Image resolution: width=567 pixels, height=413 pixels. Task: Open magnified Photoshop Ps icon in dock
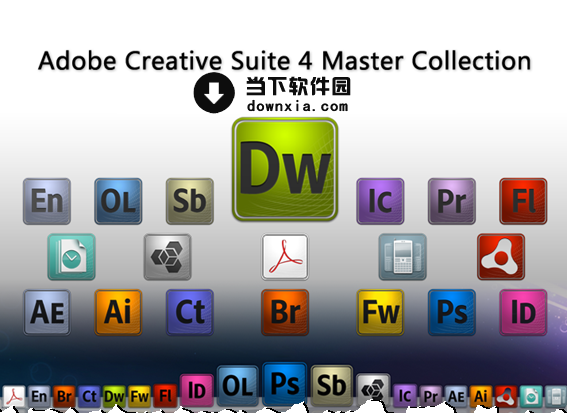pyautogui.click(x=285, y=384)
